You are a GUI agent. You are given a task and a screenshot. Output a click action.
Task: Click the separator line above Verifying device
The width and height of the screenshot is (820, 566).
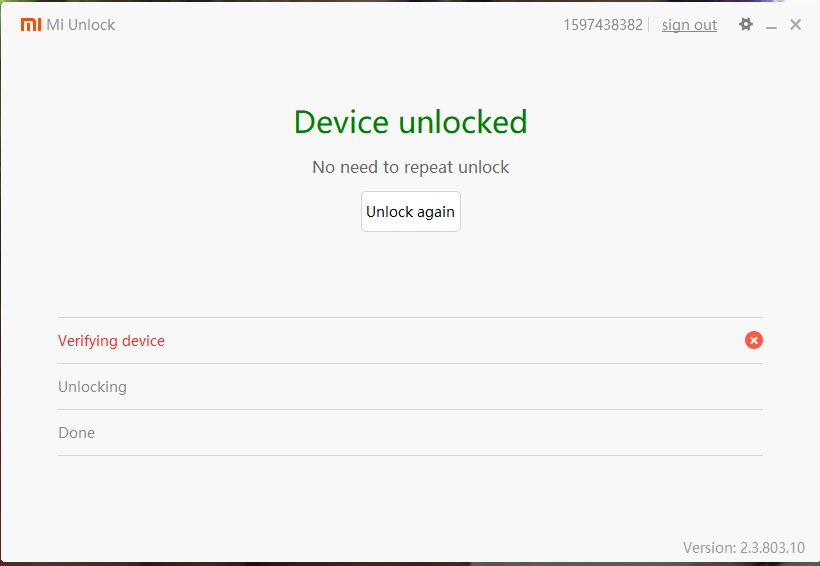click(410, 318)
